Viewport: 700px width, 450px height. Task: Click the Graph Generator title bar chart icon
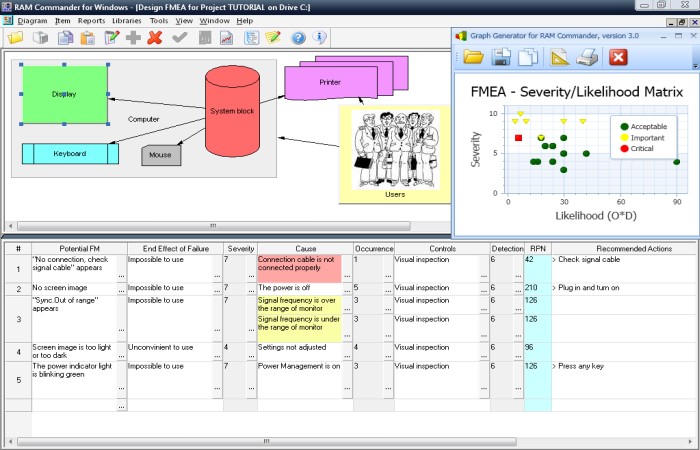tap(461, 36)
